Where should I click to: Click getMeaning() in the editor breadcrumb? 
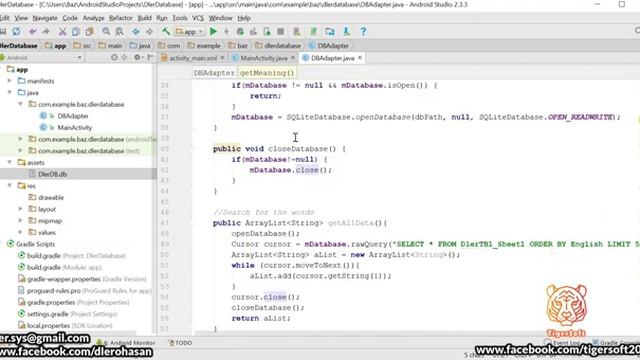coord(267,73)
